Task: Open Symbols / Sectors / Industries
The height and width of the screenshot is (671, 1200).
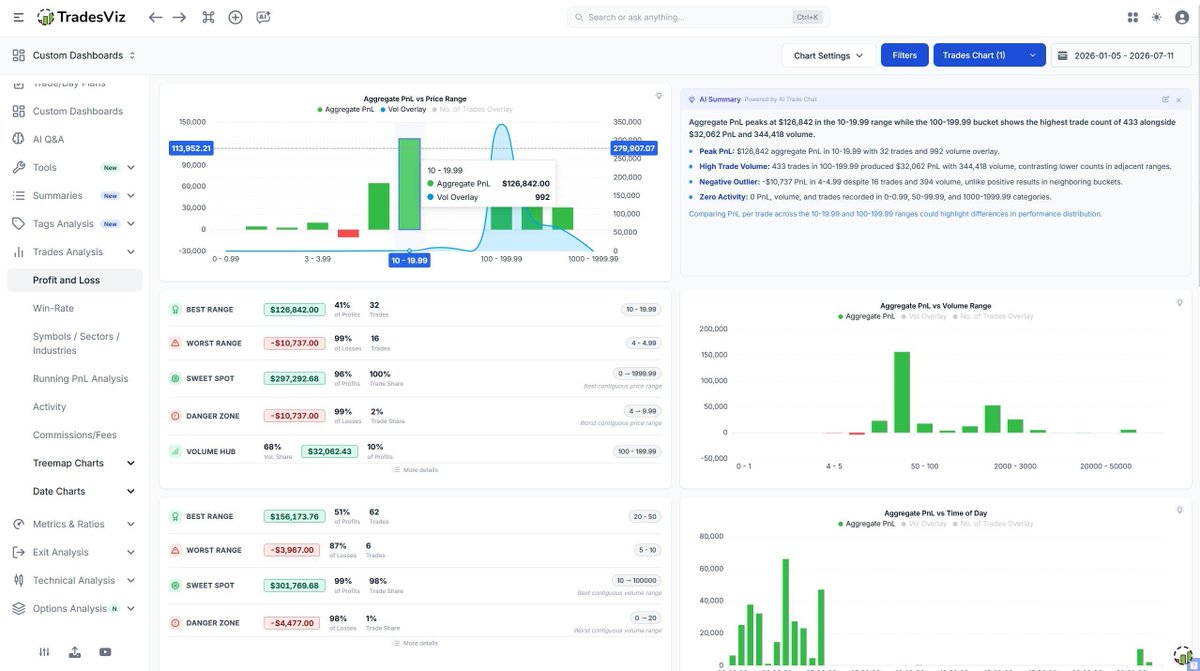Action: pyautogui.click(x=75, y=343)
